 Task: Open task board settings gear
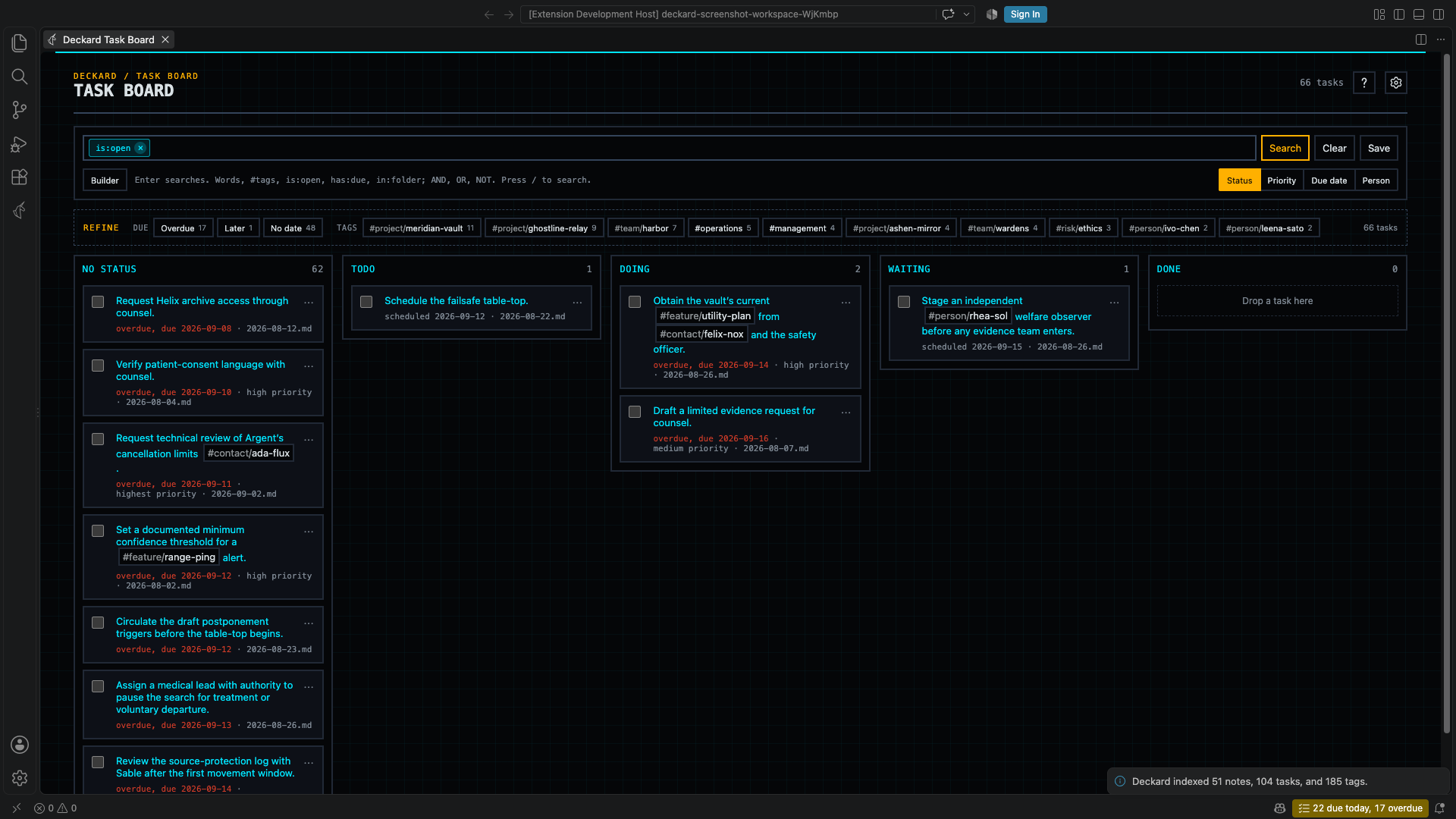click(x=1395, y=83)
